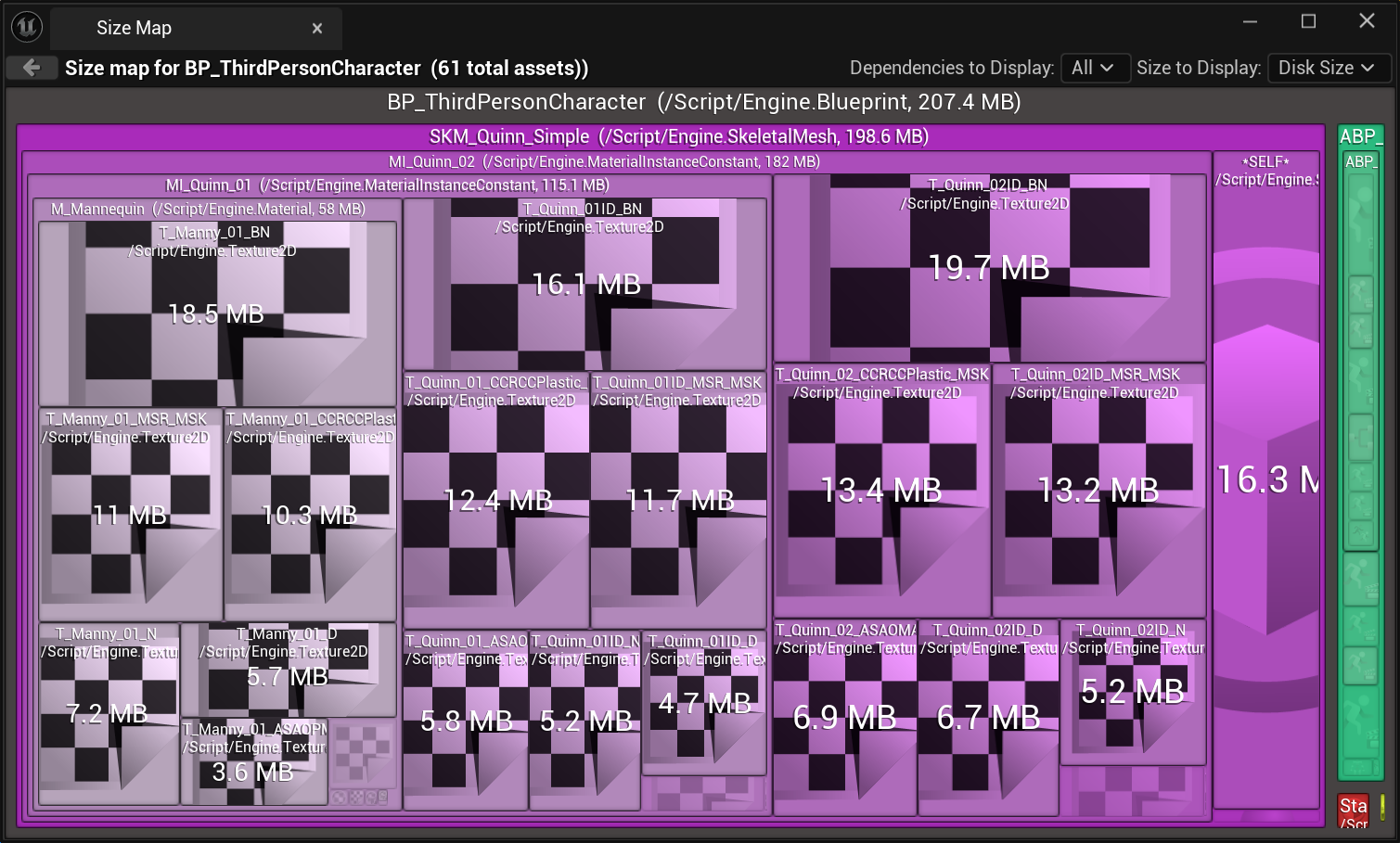Click the SKM_Quinn_Simple skeletal mesh header
This screenshot has width=1400, height=843.
click(677, 136)
